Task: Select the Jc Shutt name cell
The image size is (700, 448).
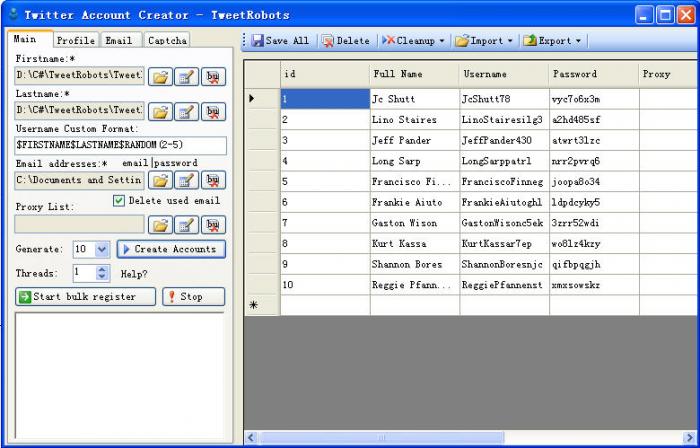Action: pyautogui.click(x=415, y=99)
